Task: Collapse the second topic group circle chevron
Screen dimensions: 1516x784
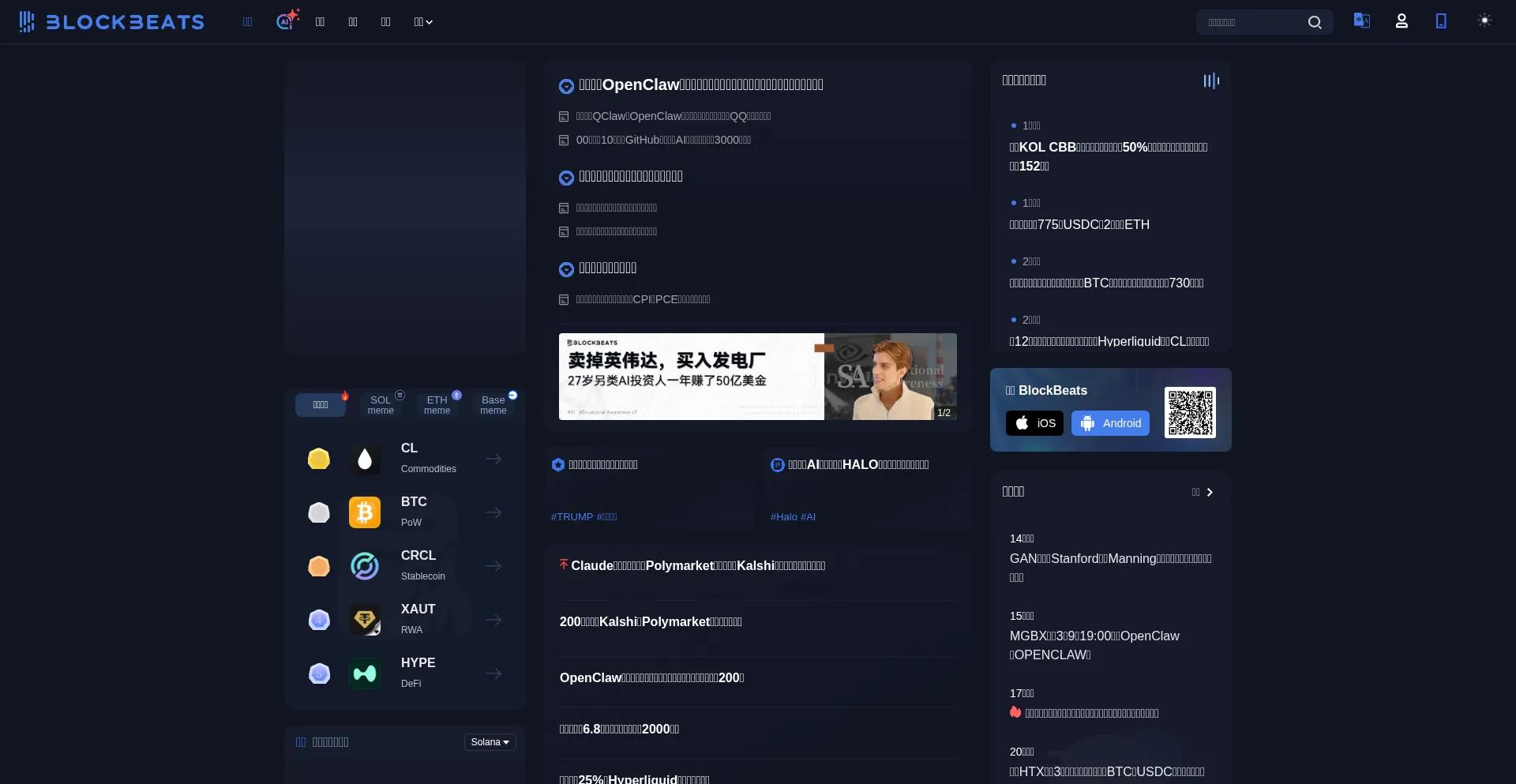Action: [x=566, y=178]
